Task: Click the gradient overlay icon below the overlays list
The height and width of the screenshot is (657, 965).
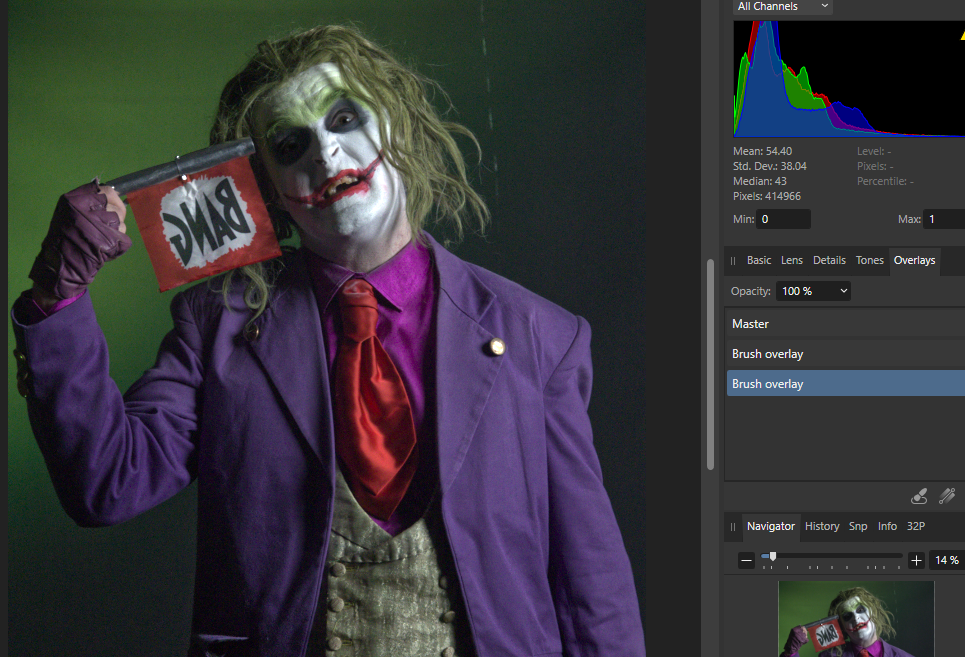Action: [947, 496]
